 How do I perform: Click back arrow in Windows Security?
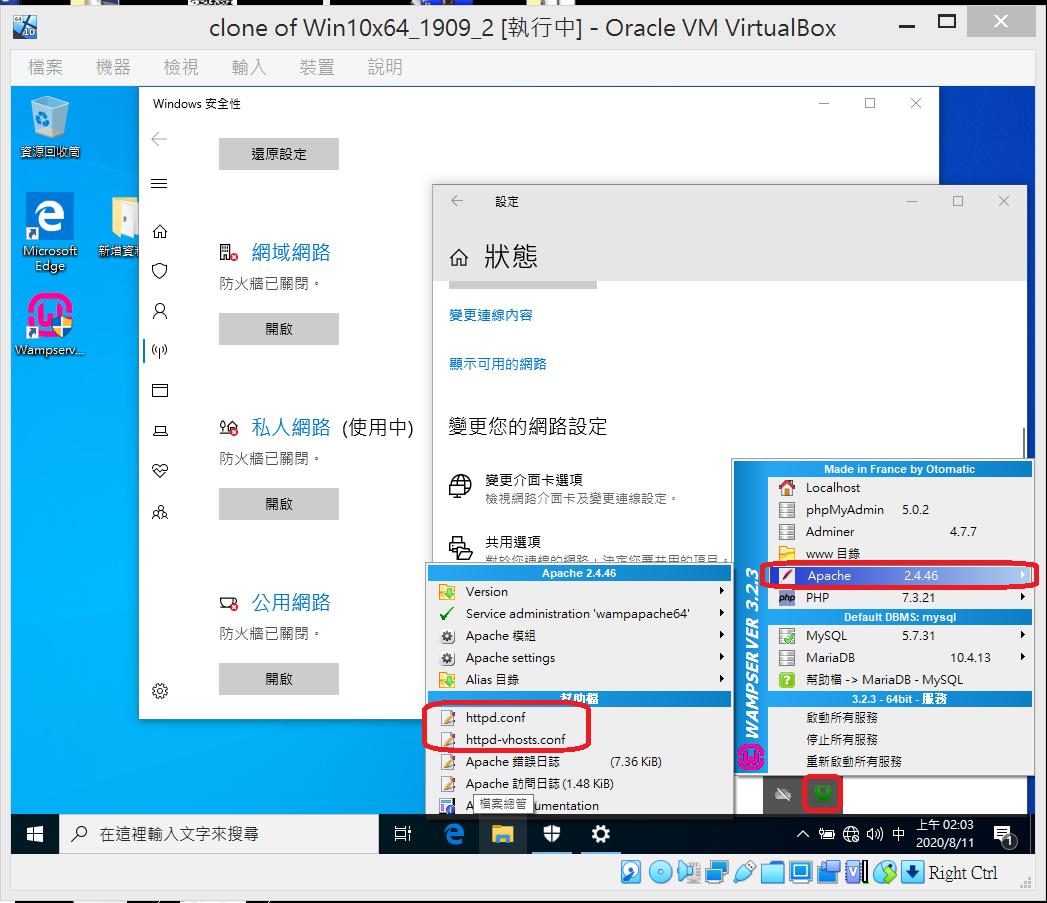click(159, 139)
